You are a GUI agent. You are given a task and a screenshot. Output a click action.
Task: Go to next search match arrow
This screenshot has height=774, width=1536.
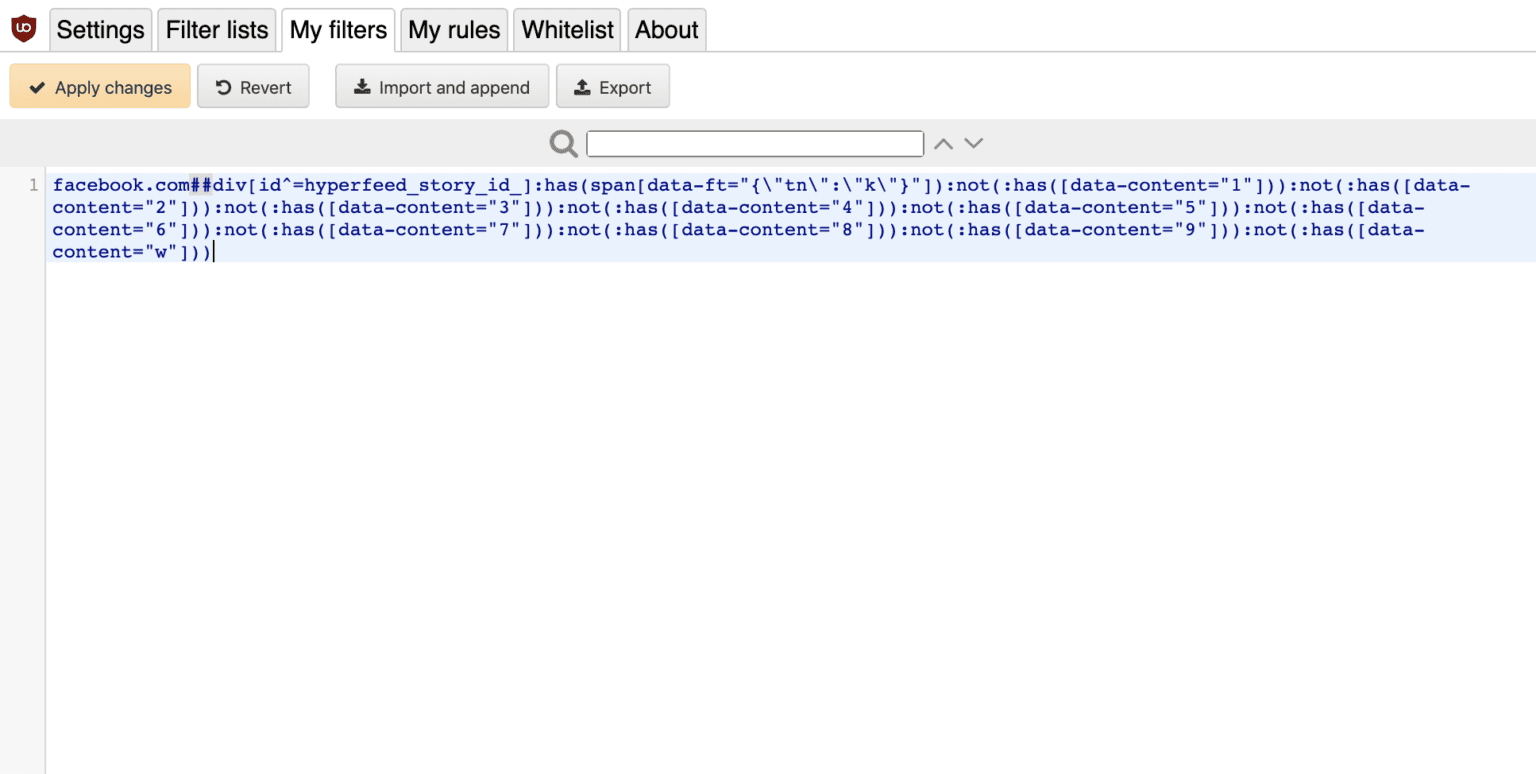[x=973, y=144]
